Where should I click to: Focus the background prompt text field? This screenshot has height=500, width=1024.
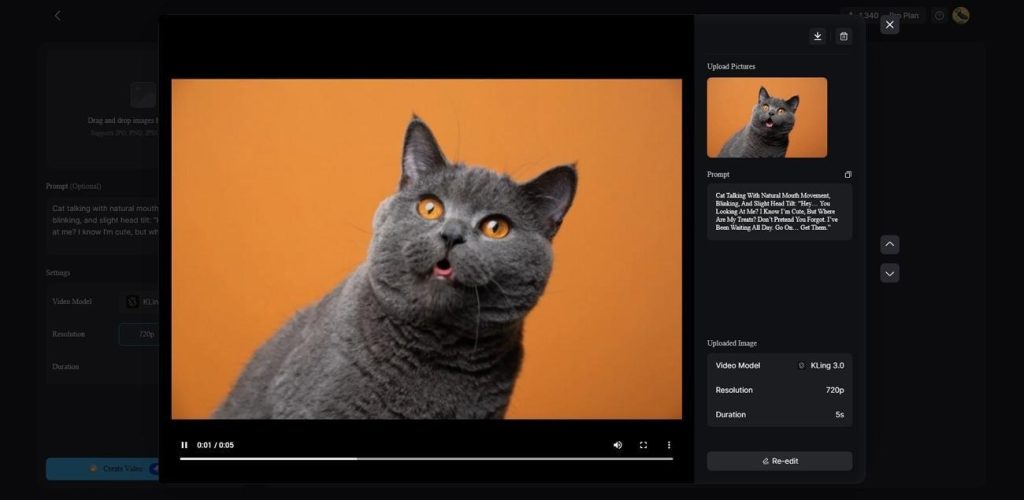click(x=104, y=225)
